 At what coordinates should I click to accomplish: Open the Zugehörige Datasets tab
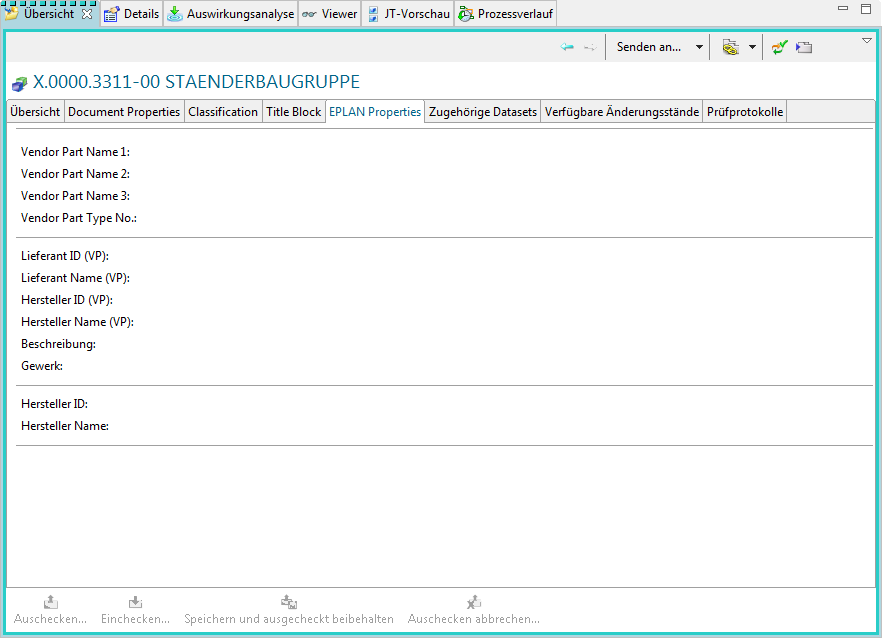coord(482,112)
